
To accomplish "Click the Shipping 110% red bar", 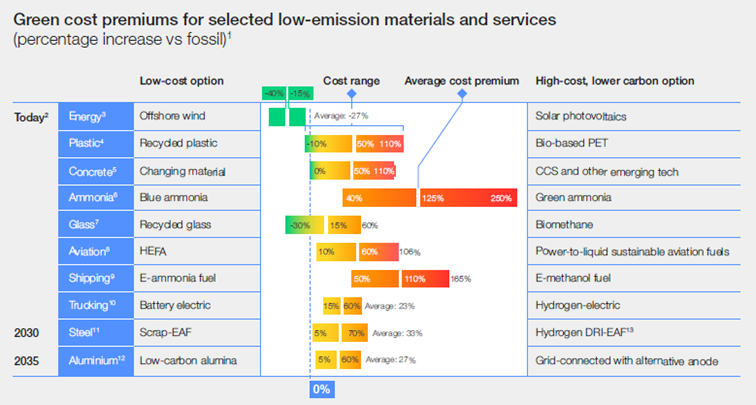I will 425,279.
